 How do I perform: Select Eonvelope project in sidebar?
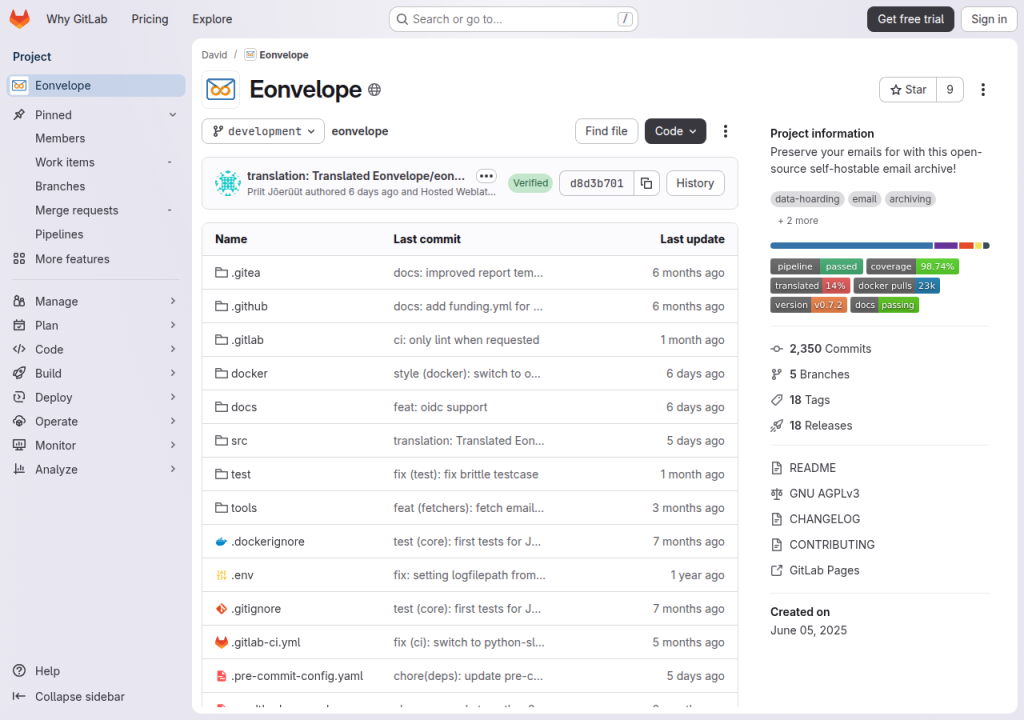click(x=97, y=86)
